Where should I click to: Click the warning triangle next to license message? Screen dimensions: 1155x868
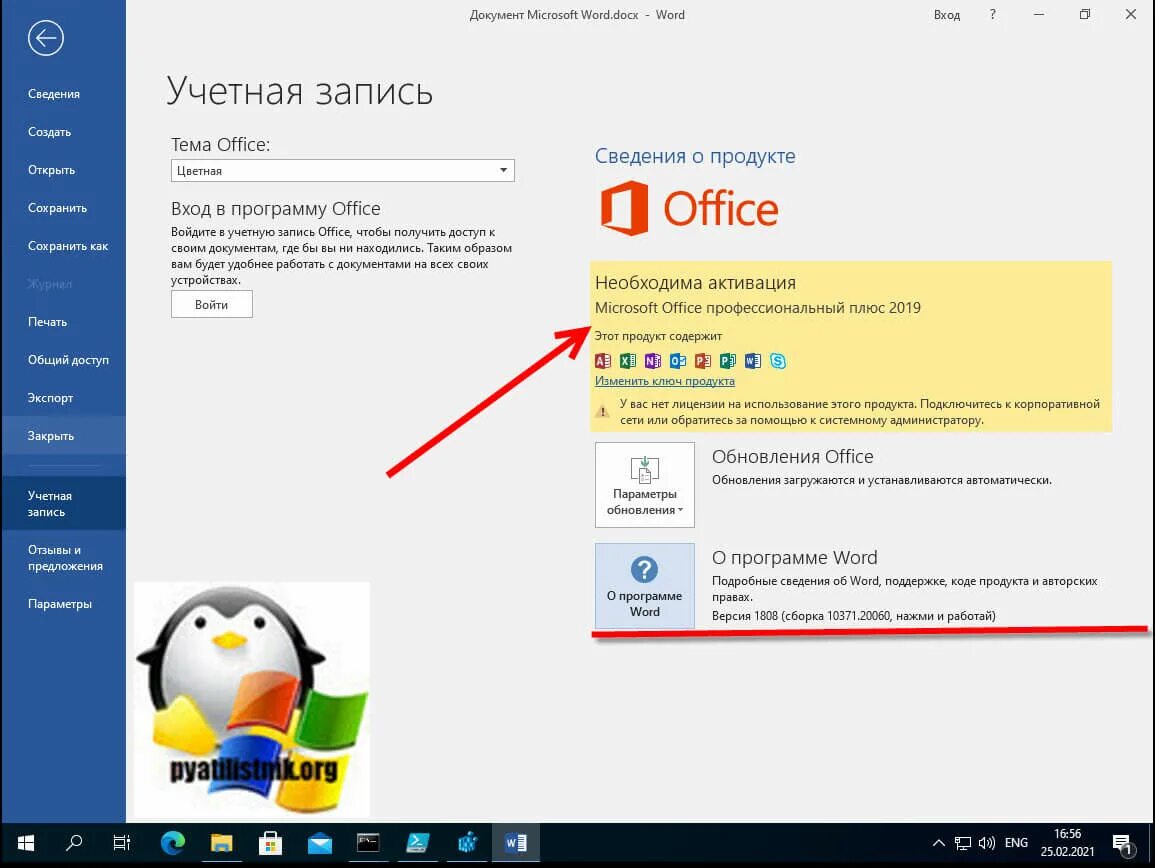pyautogui.click(x=602, y=412)
